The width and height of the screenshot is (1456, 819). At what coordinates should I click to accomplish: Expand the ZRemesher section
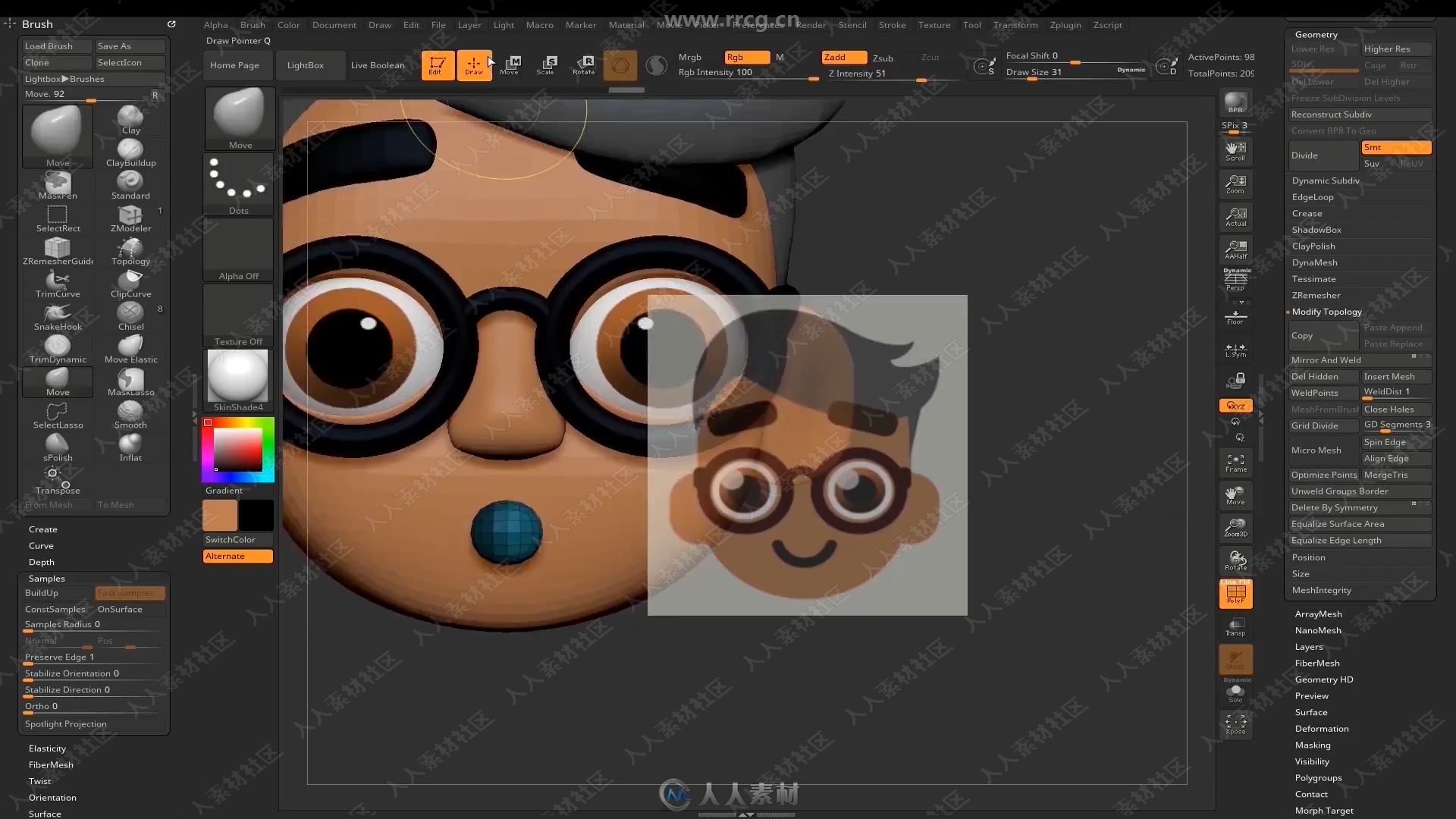[1316, 295]
